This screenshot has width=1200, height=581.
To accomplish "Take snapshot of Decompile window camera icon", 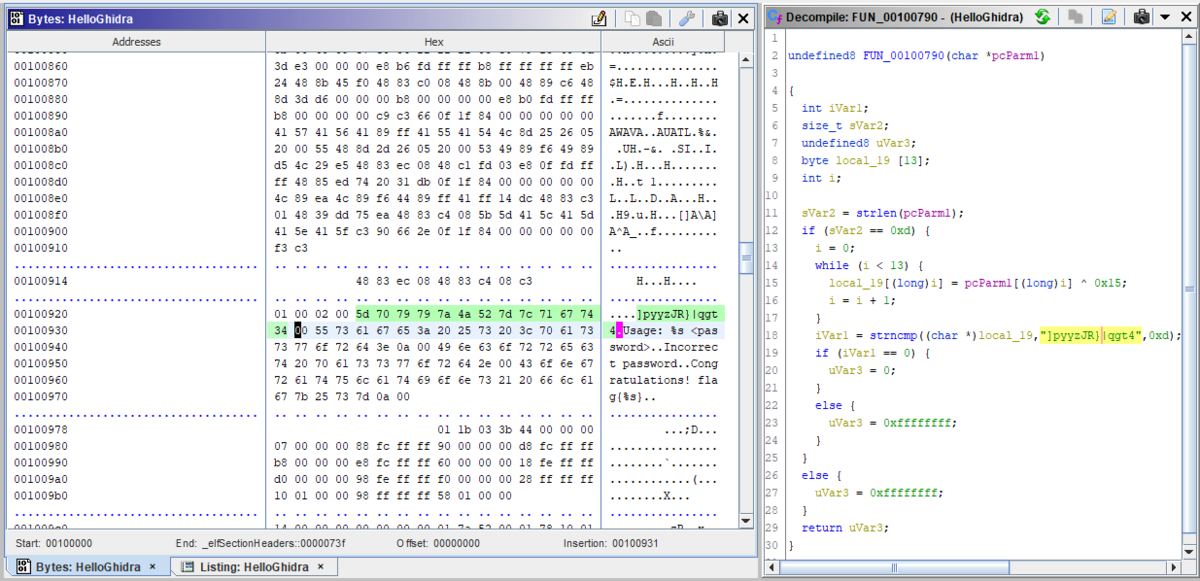I will (x=1141, y=17).
